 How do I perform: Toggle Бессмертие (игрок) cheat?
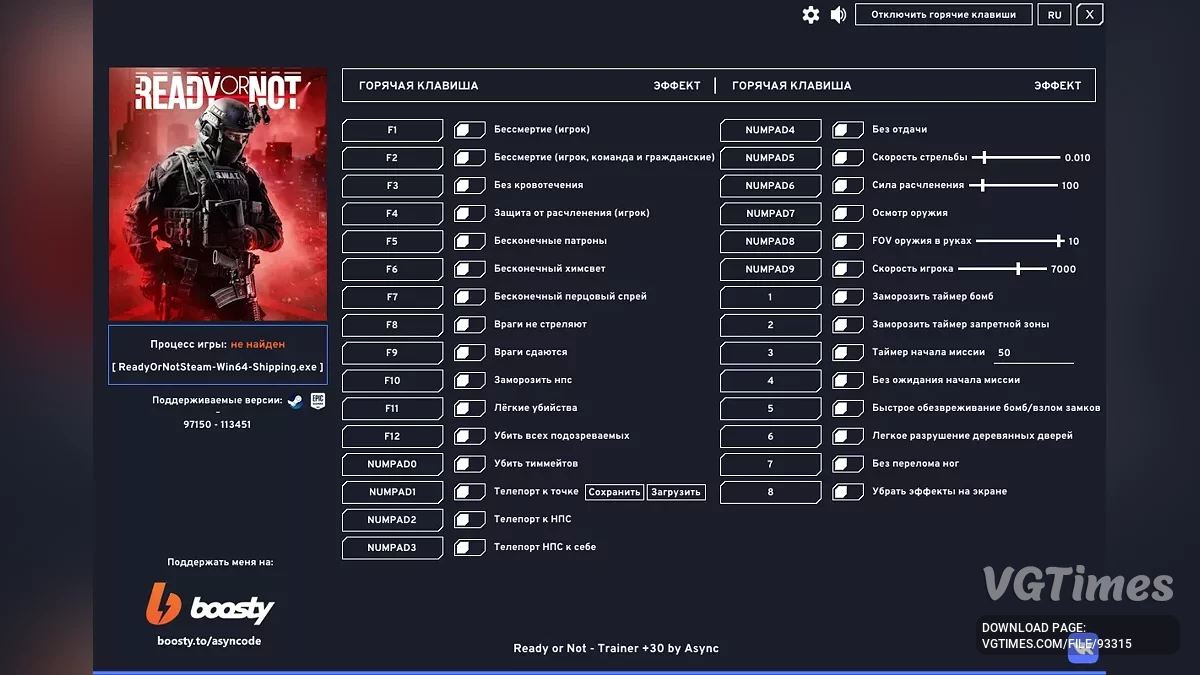469,130
